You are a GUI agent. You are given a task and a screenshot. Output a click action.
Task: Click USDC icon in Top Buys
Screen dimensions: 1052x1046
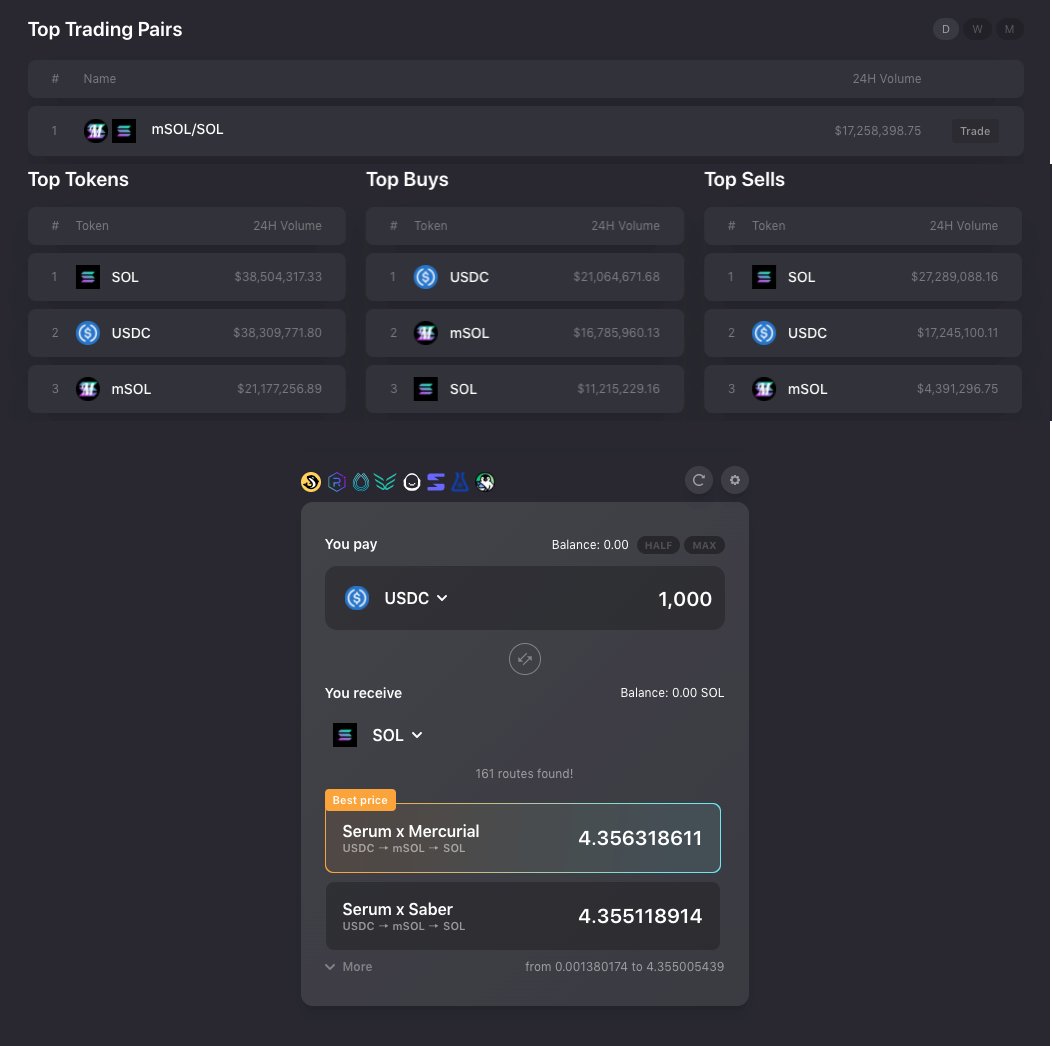coord(426,276)
